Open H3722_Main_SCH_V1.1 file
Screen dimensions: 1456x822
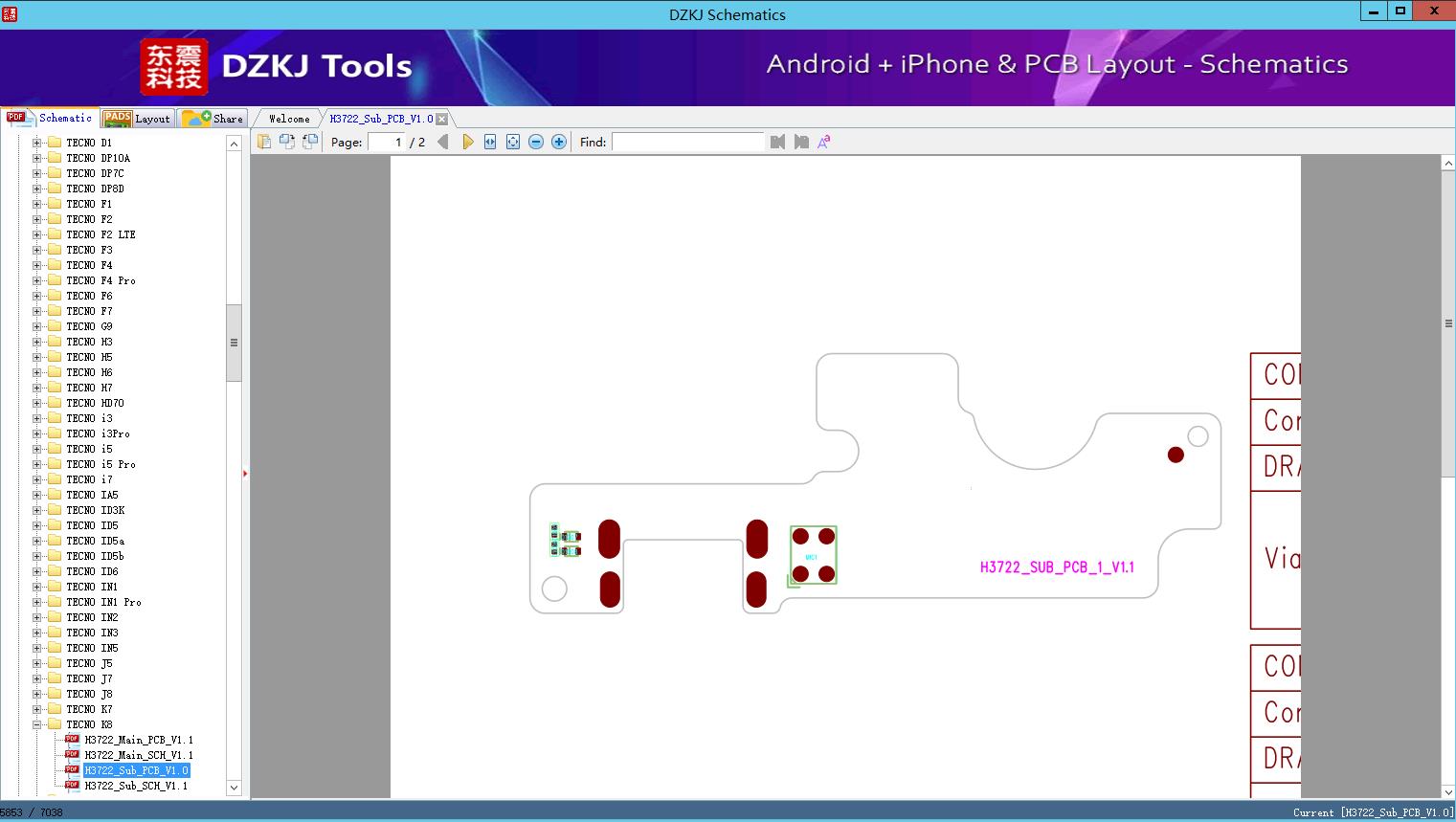point(139,755)
